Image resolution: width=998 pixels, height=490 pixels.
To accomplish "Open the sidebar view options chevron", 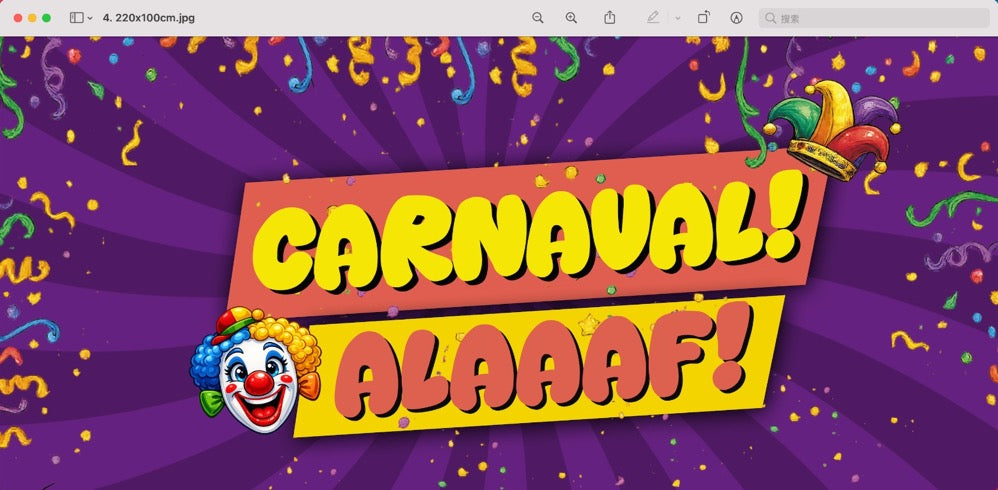I will (x=91, y=18).
